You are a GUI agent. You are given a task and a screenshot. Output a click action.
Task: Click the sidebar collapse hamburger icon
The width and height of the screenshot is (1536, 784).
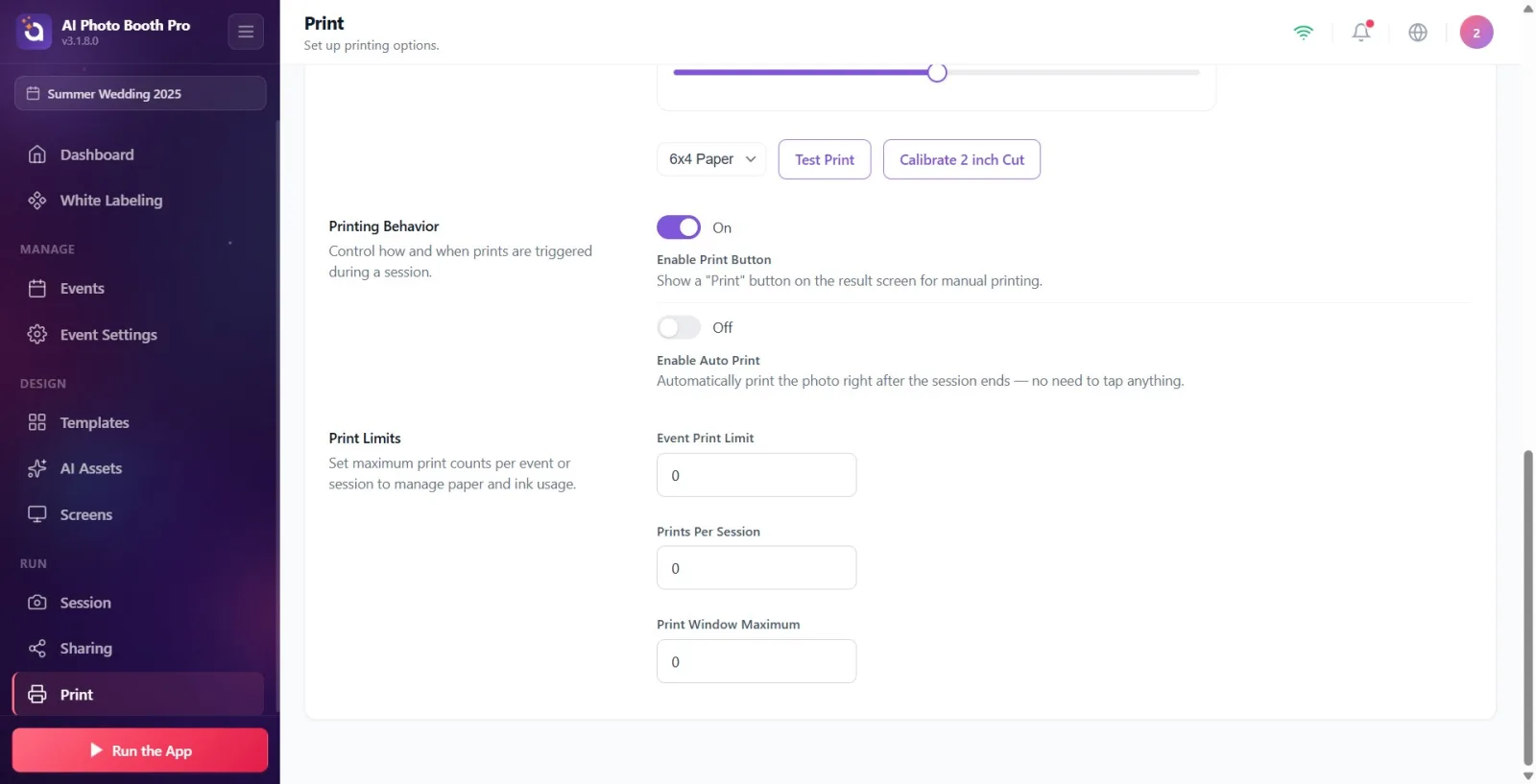[246, 32]
